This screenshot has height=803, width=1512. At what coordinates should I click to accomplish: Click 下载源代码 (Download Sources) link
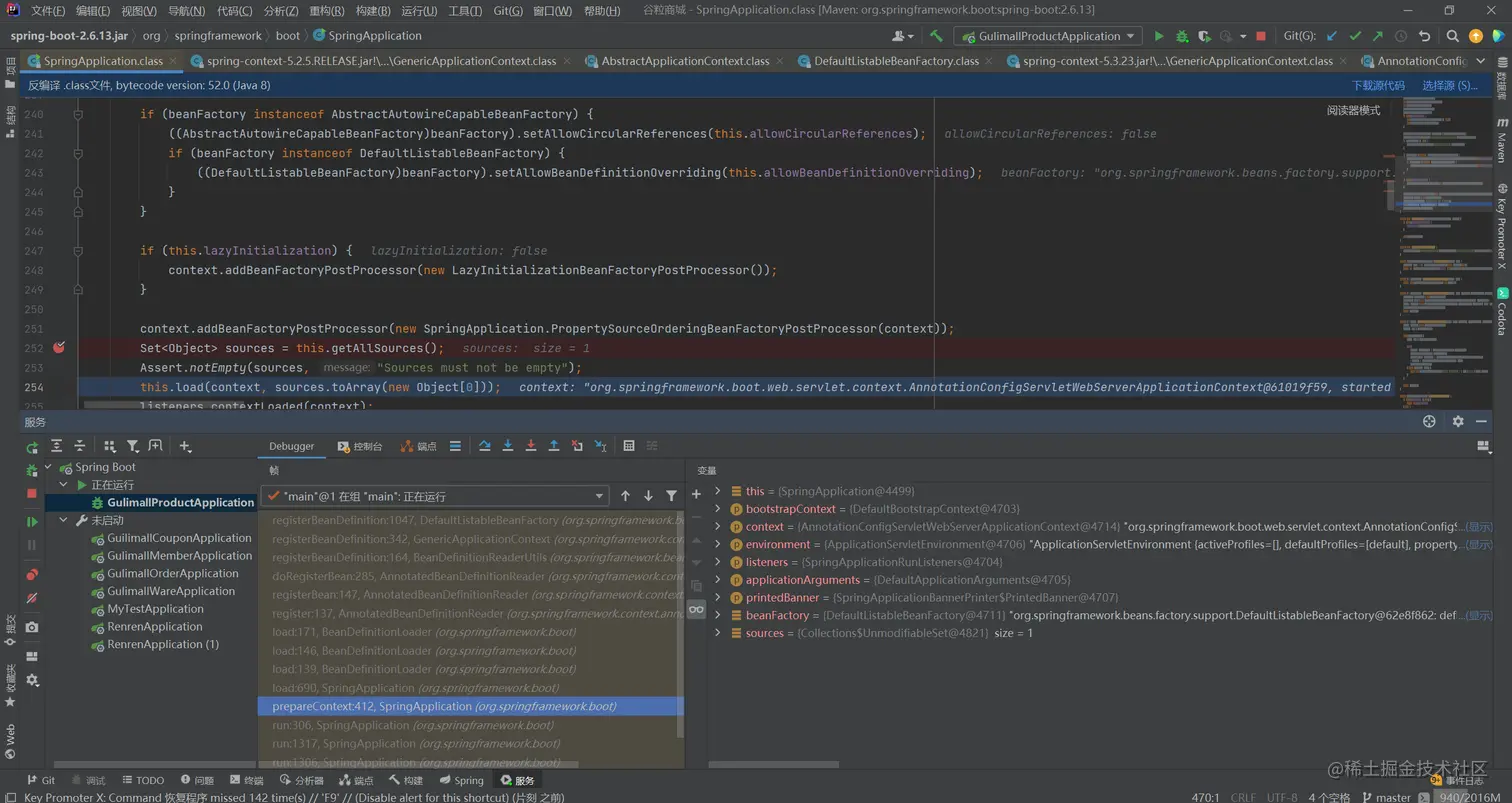tap(1378, 86)
